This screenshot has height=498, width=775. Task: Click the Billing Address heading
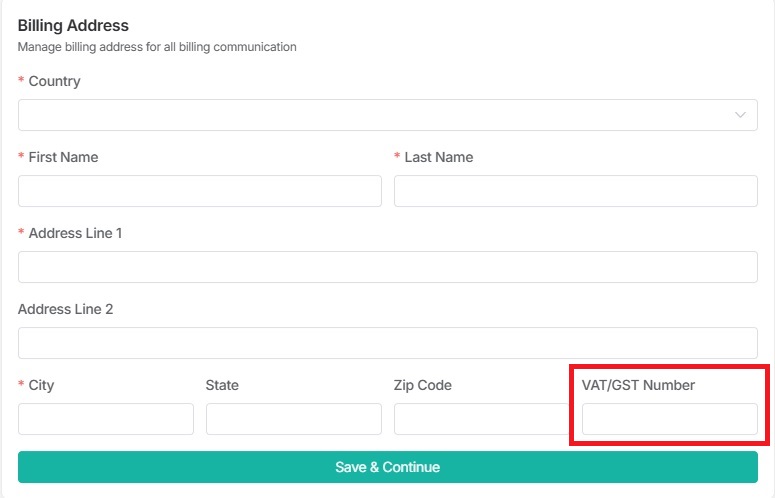(73, 25)
